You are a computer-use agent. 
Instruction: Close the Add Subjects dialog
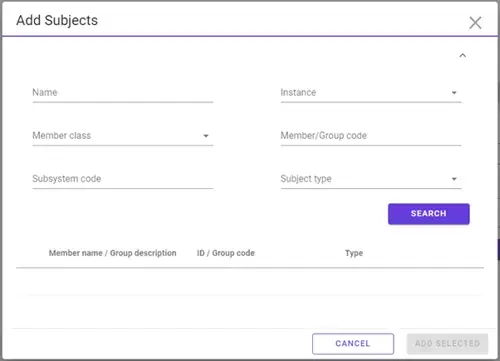point(475,23)
